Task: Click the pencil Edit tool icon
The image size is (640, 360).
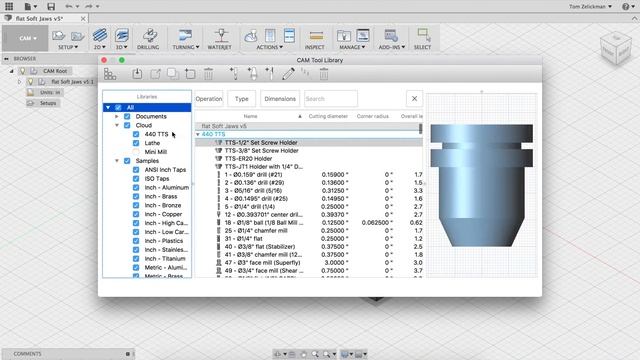Action: pos(288,74)
